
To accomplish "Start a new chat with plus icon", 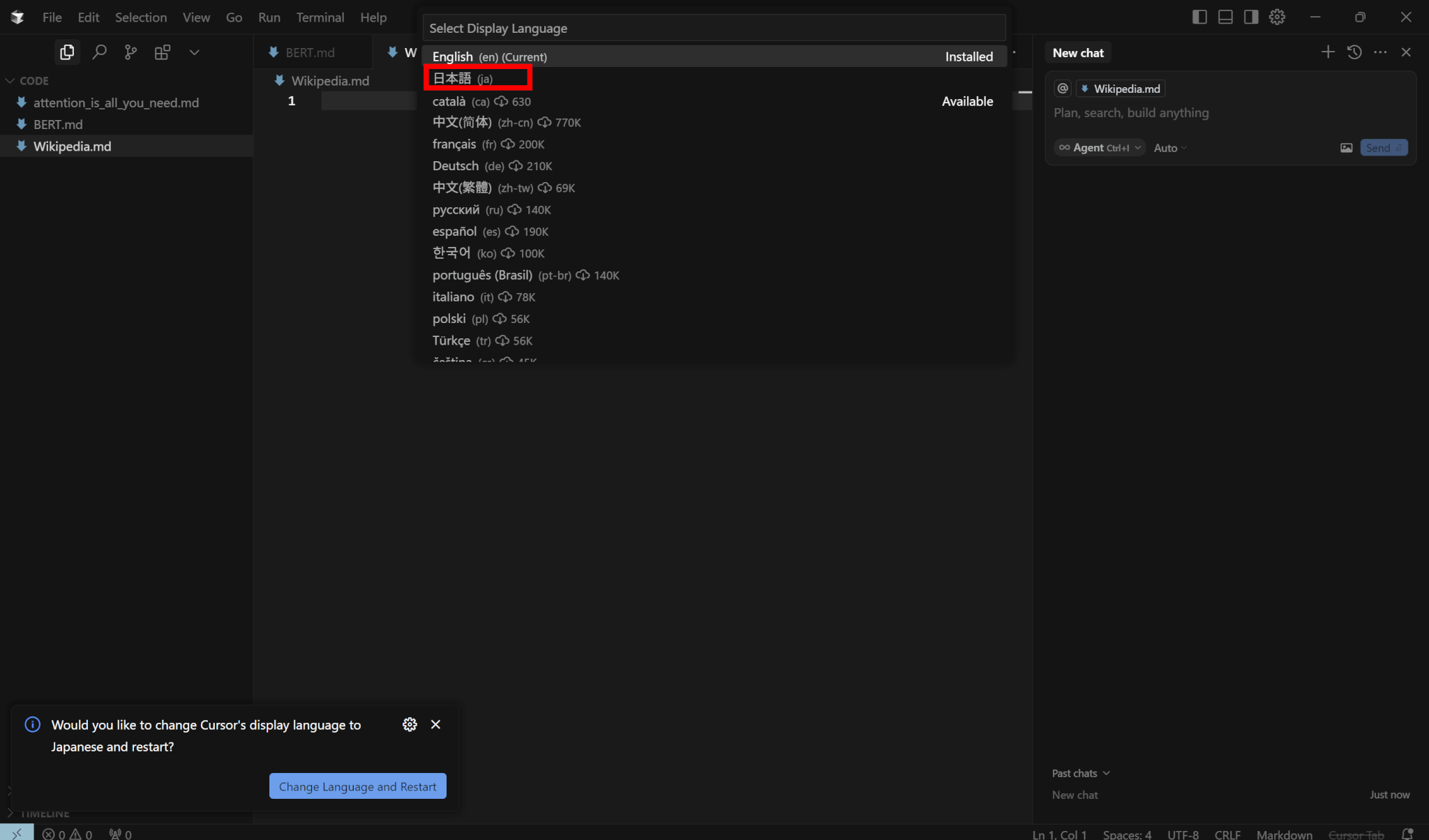I will [1327, 52].
